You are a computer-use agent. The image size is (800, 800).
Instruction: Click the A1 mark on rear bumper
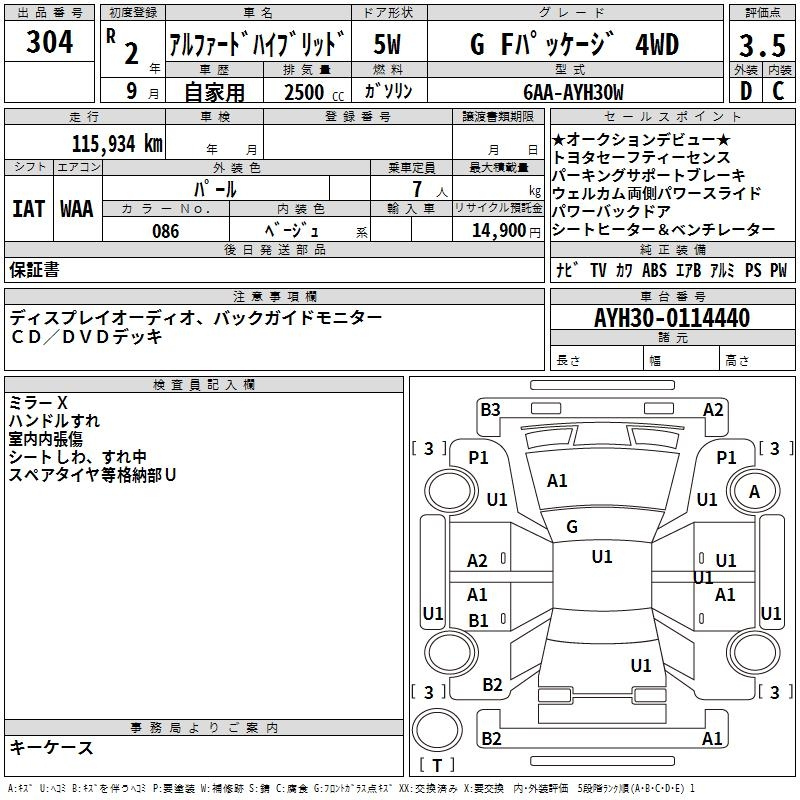tap(712, 739)
